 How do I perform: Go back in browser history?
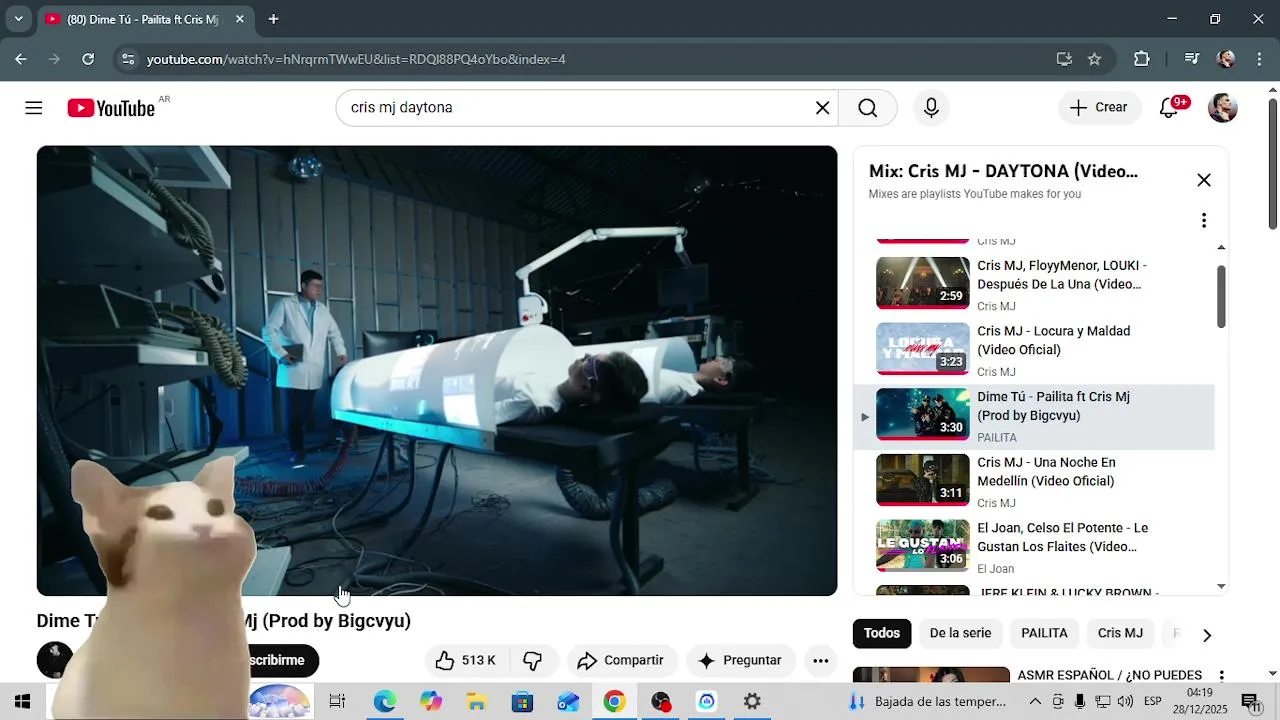pyautogui.click(x=21, y=59)
